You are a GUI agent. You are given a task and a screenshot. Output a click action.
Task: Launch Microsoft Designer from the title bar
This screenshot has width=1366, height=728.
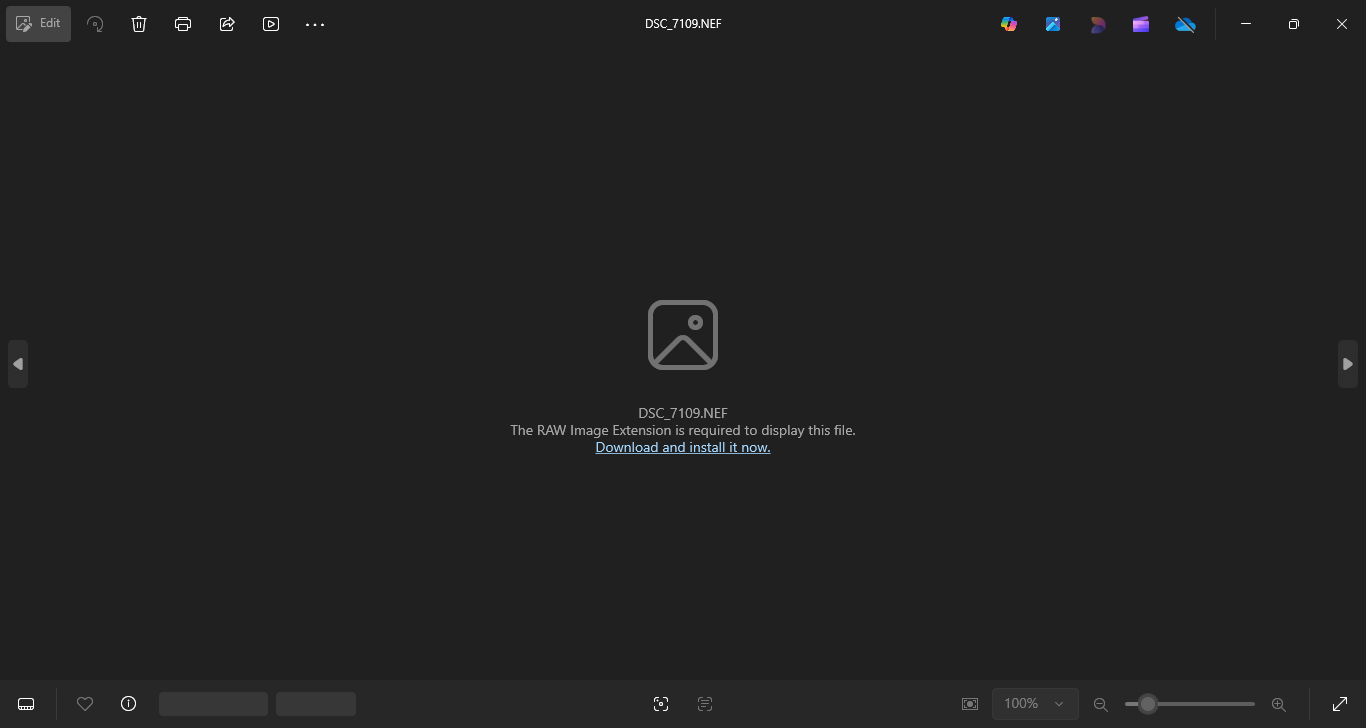point(1097,24)
